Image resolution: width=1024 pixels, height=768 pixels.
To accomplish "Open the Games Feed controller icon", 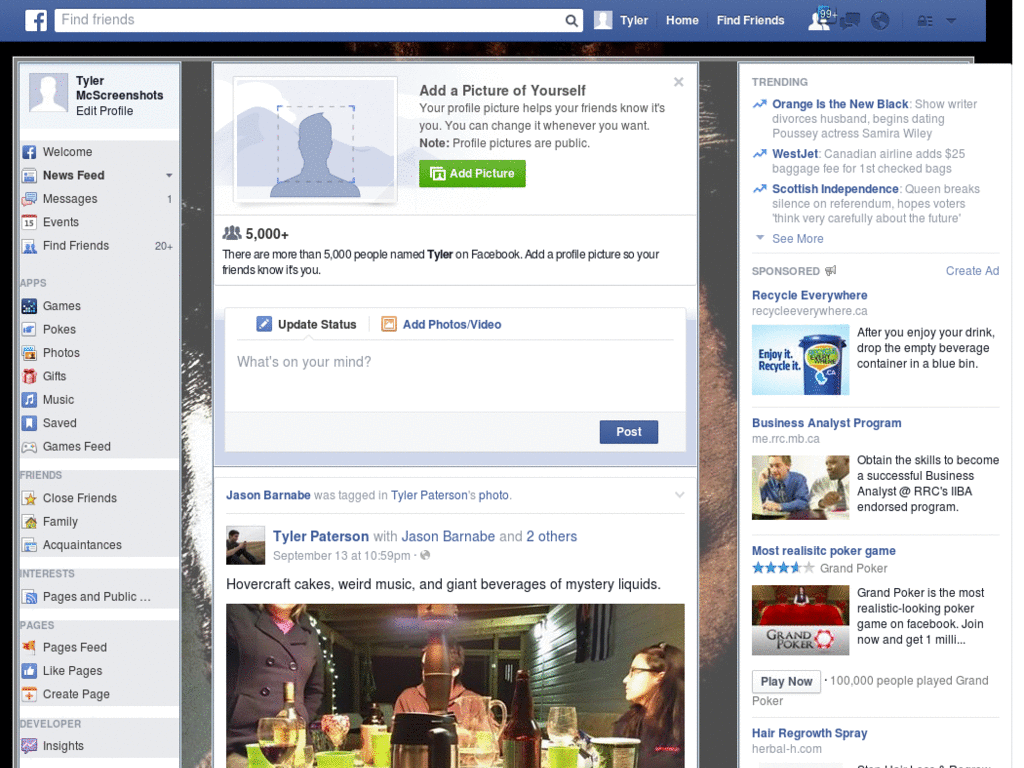I will point(29,447).
